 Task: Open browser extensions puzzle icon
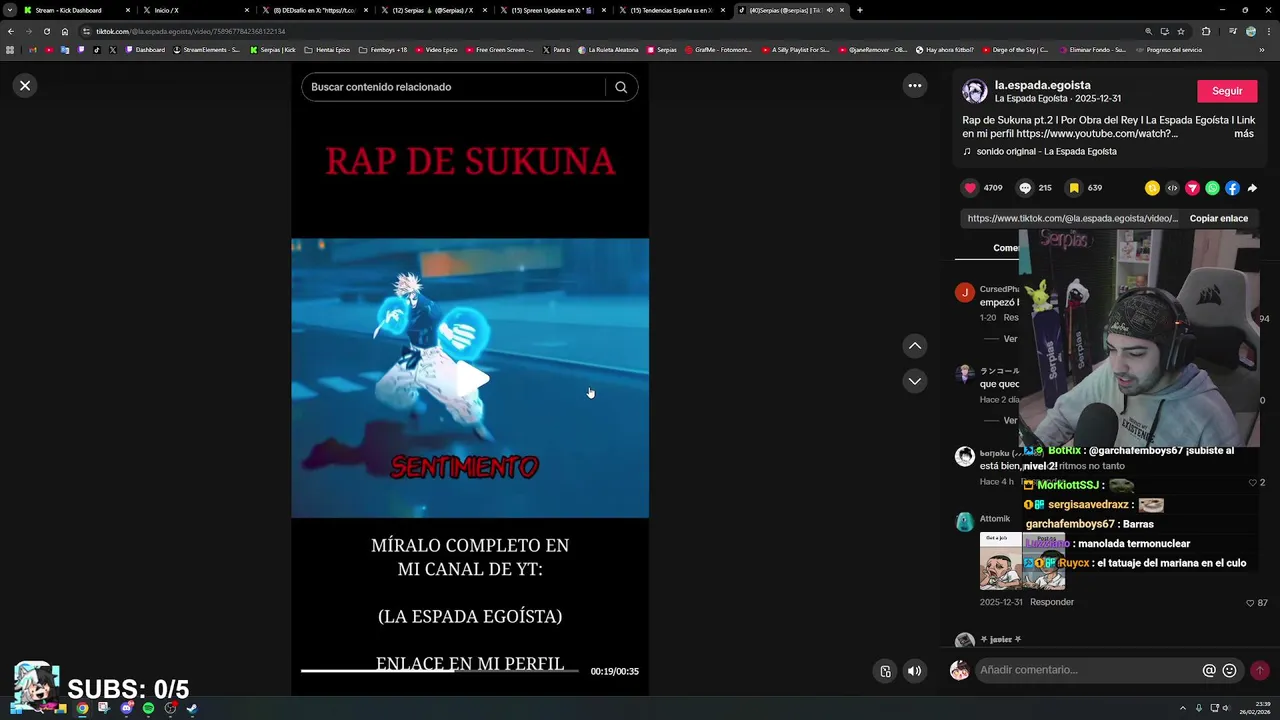(1205, 31)
